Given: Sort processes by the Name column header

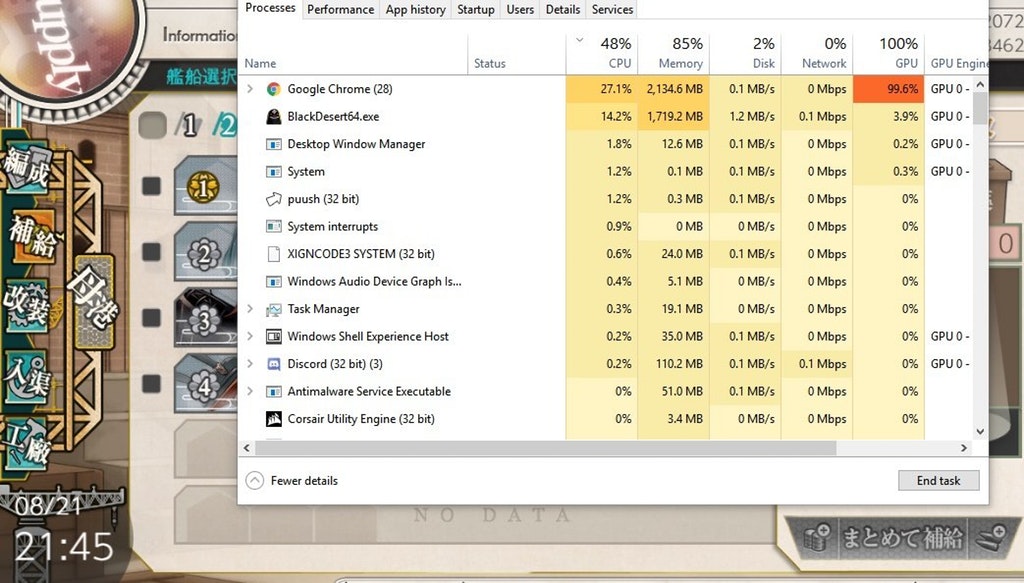Looking at the screenshot, I should pyautogui.click(x=260, y=63).
